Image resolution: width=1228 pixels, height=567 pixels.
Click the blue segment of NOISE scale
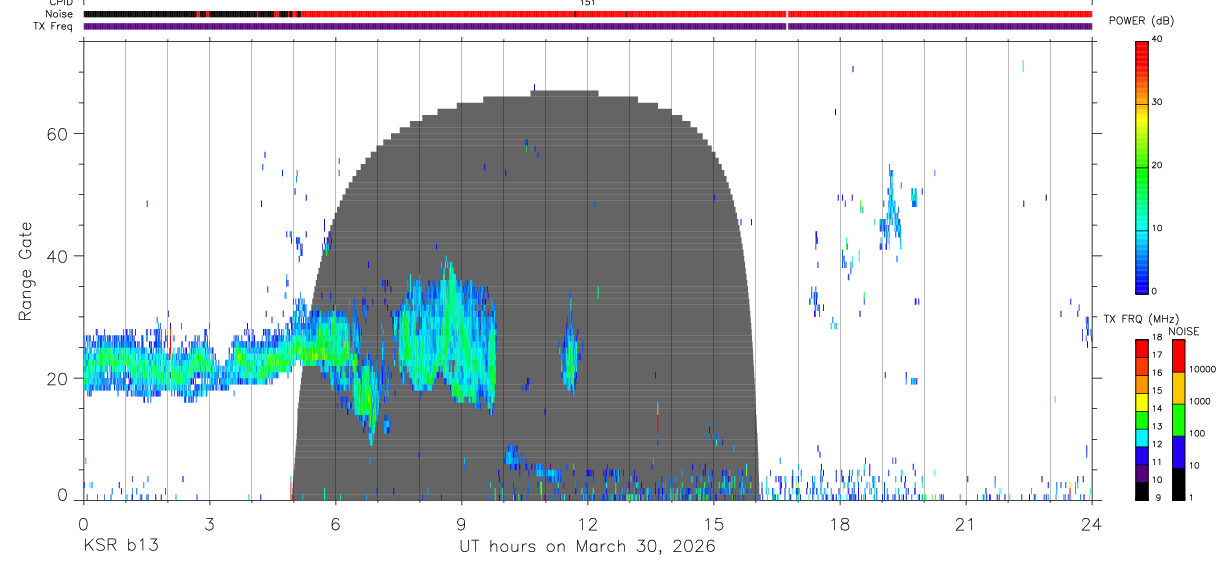click(1179, 452)
